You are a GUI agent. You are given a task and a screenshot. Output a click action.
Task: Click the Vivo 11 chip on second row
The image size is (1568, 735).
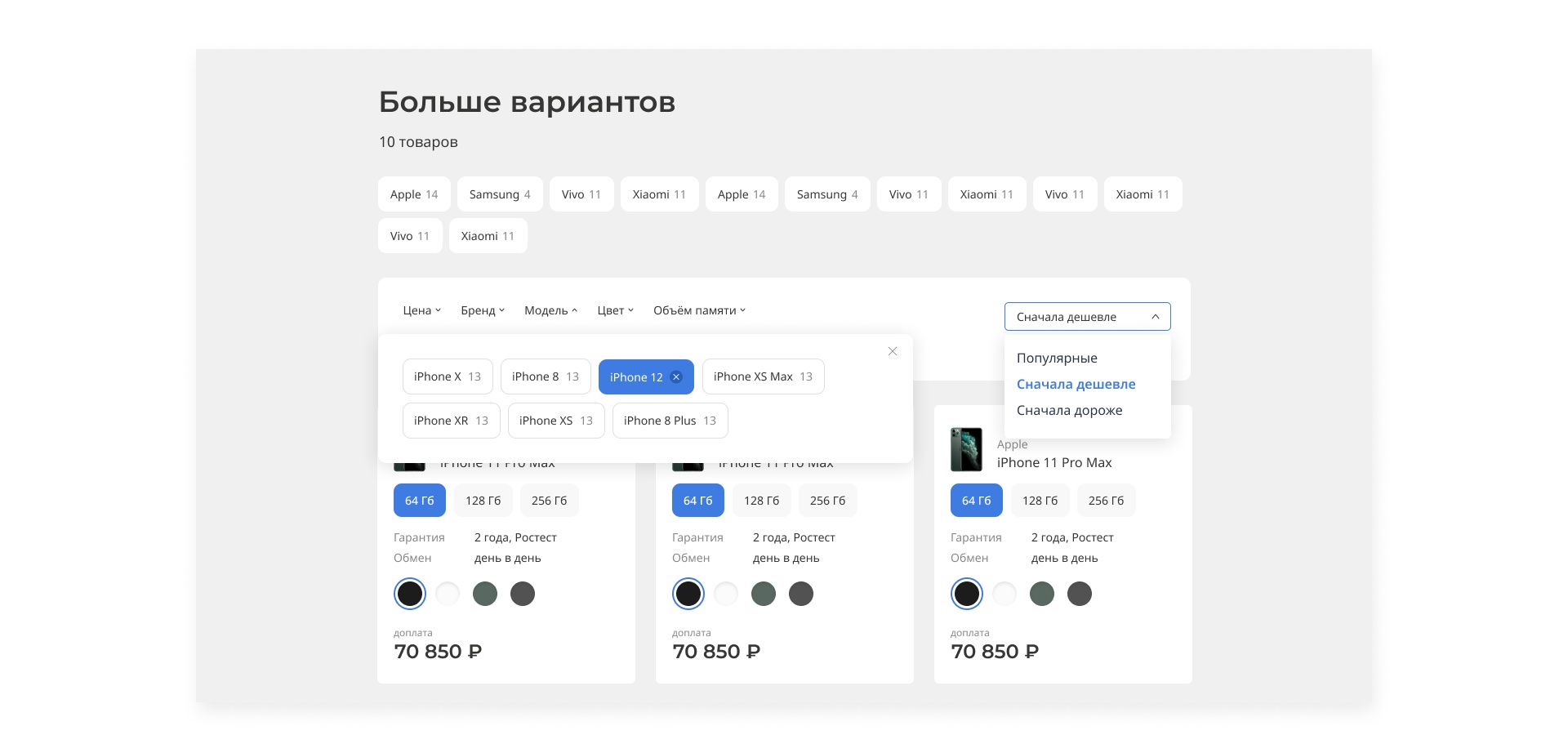coord(410,236)
